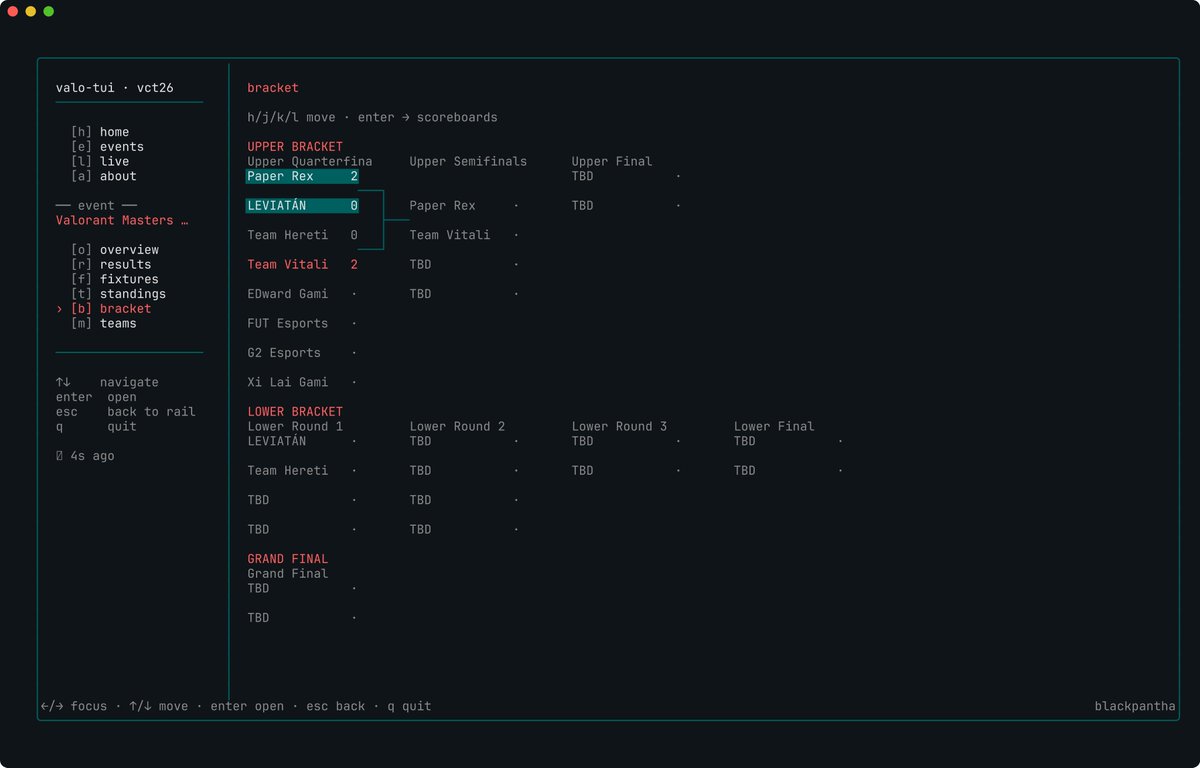Click the esc back footer hint
This screenshot has width=1200, height=768.
[x=336, y=706]
